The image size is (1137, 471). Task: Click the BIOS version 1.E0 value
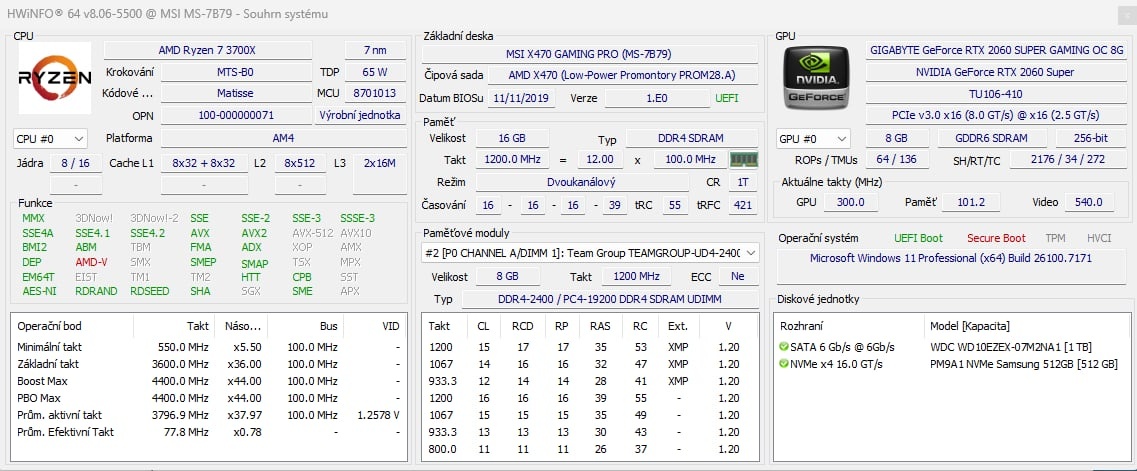(657, 98)
